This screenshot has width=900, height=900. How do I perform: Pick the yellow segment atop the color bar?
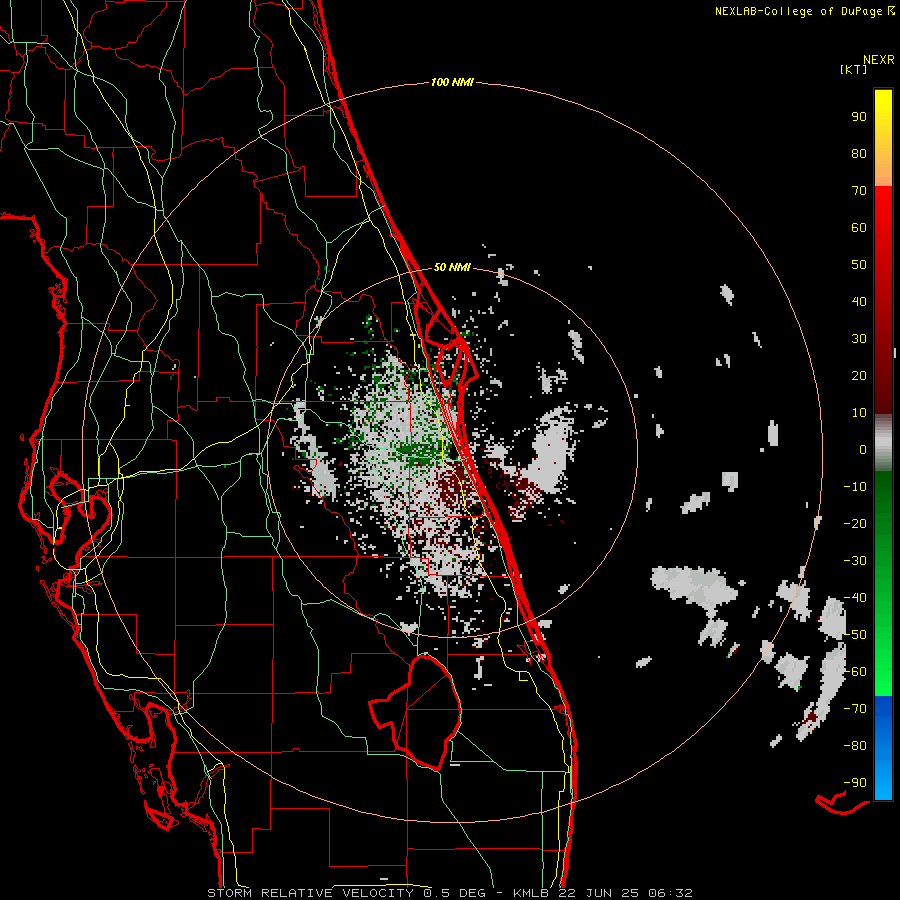coord(883,138)
